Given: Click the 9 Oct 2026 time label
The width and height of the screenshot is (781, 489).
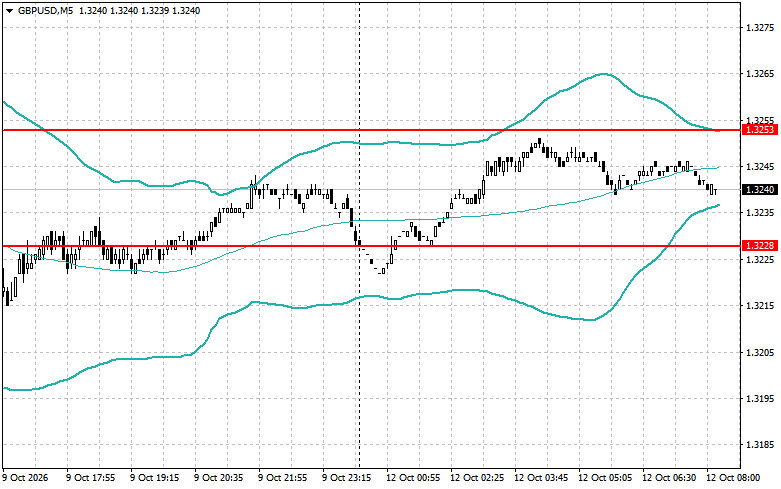Looking at the screenshot, I should click(25, 478).
